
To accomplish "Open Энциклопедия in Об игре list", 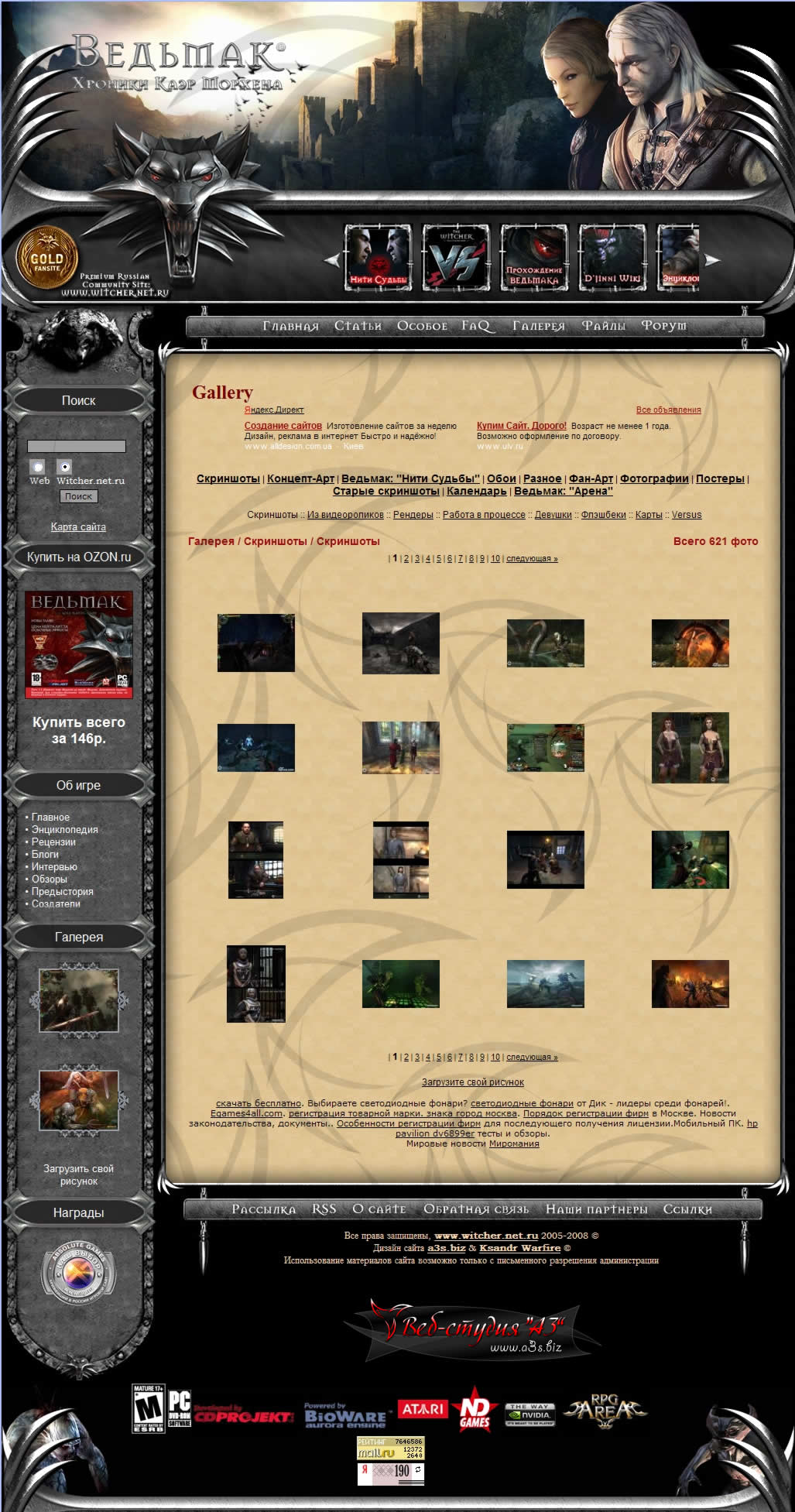I will 65,829.
